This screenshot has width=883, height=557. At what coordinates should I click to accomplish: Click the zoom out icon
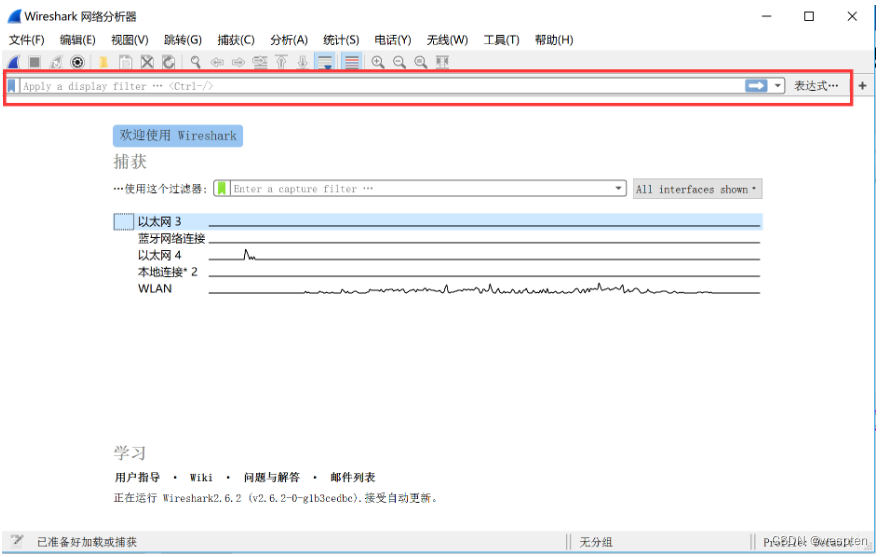399,62
